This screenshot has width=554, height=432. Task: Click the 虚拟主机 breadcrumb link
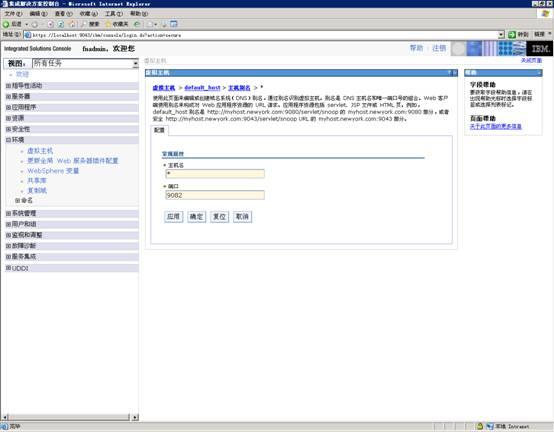164,88
